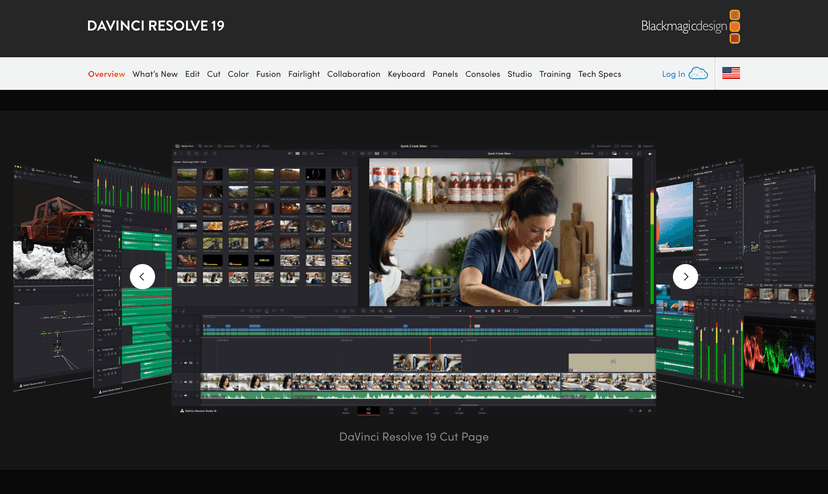
Task: Switch to the Fusion section
Action: [x=268, y=74]
